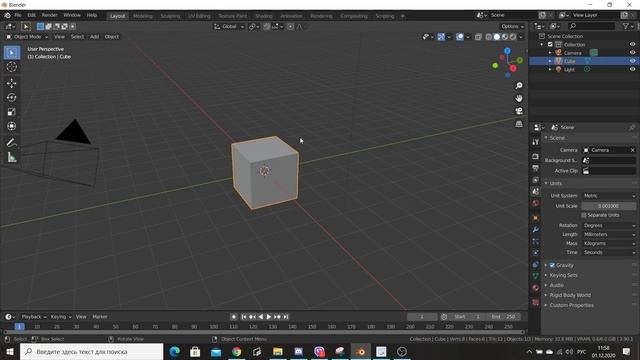Expand the Keying Sets panel
640x360 pixels.
(x=563, y=276)
